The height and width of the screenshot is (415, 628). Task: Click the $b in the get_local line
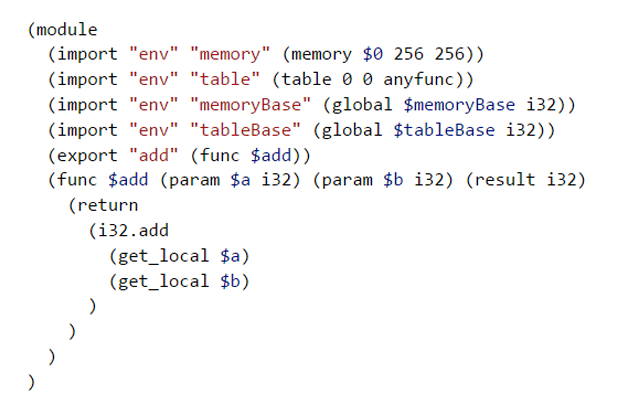(230, 282)
